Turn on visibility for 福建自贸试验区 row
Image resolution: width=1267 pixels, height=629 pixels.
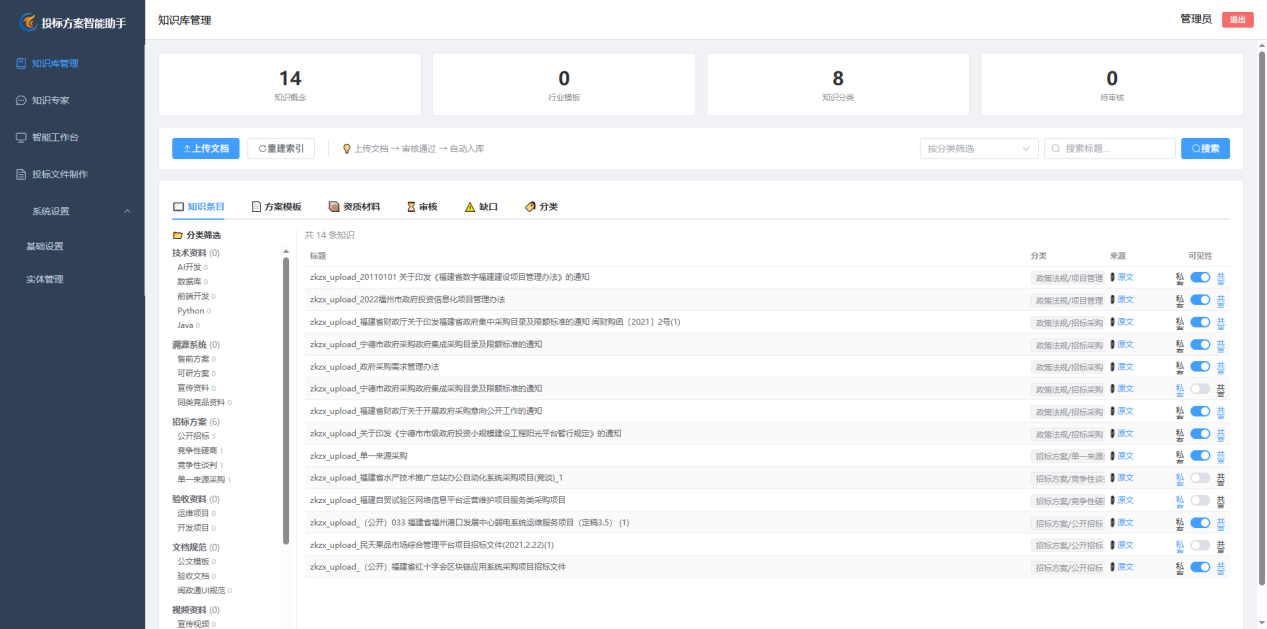(1200, 500)
